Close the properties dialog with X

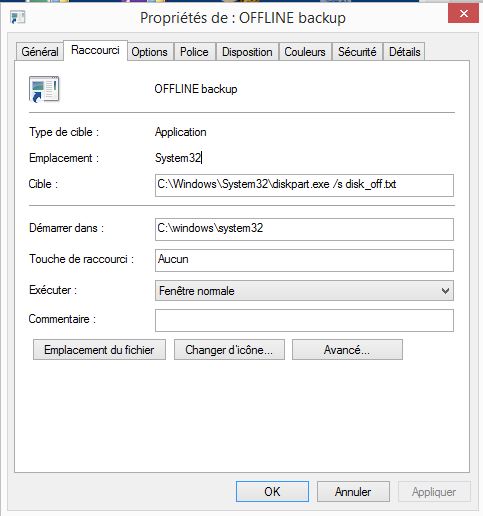point(463,14)
